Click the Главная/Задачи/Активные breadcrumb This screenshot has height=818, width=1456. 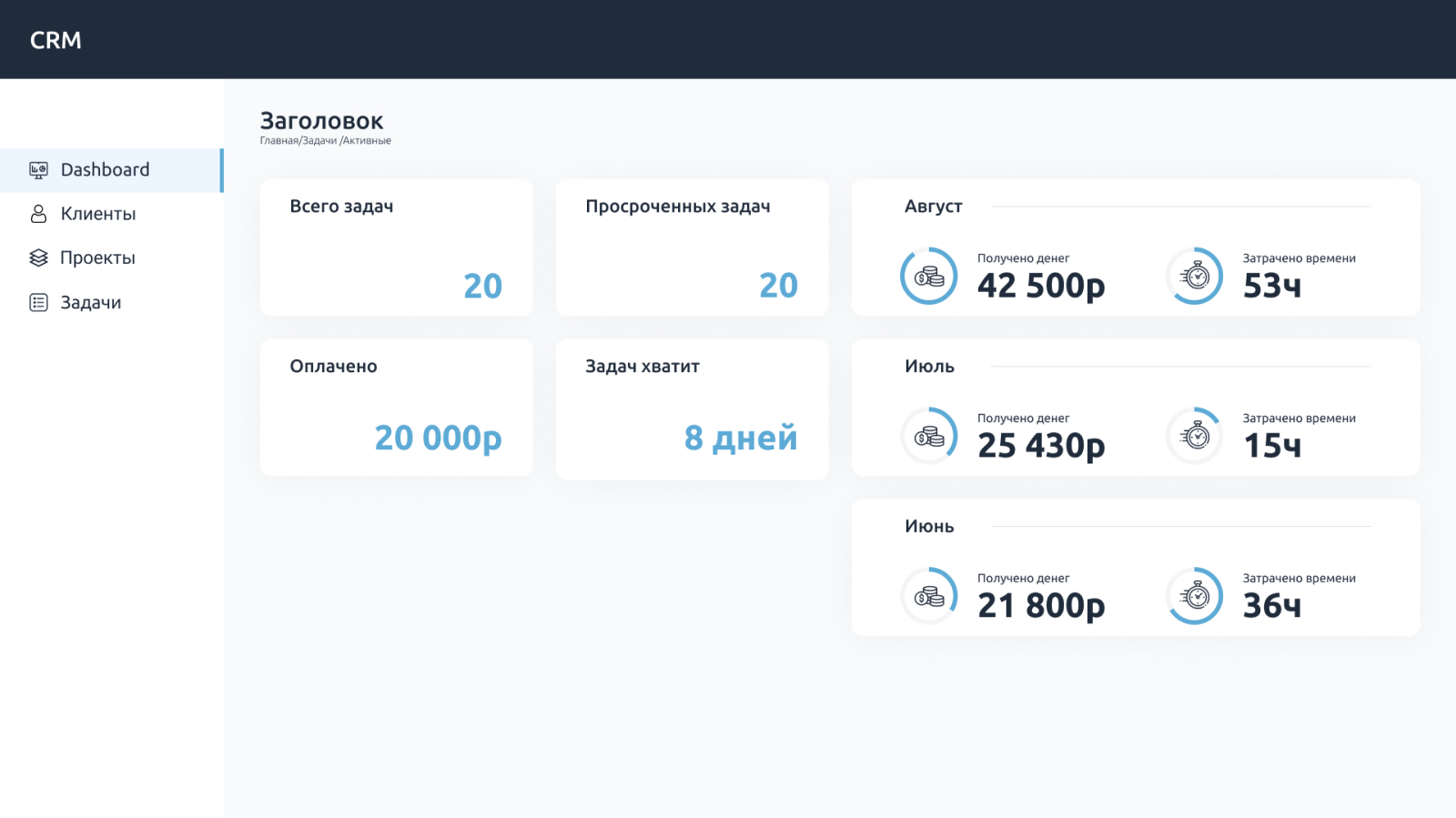coord(325,141)
